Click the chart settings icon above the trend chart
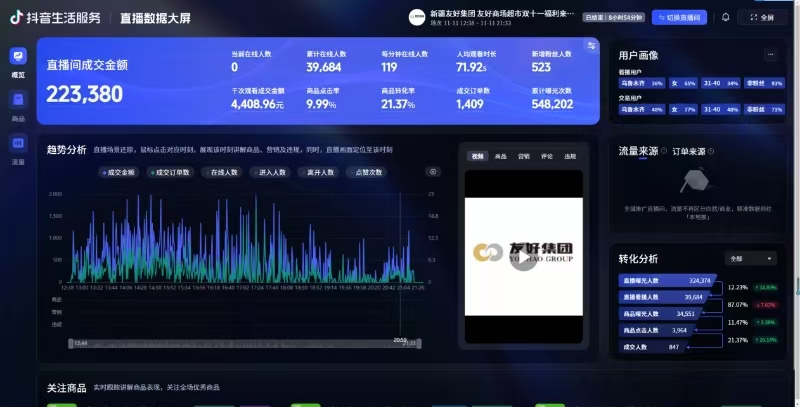The width and height of the screenshot is (800, 407). pyautogui.click(x=433, y=172)
